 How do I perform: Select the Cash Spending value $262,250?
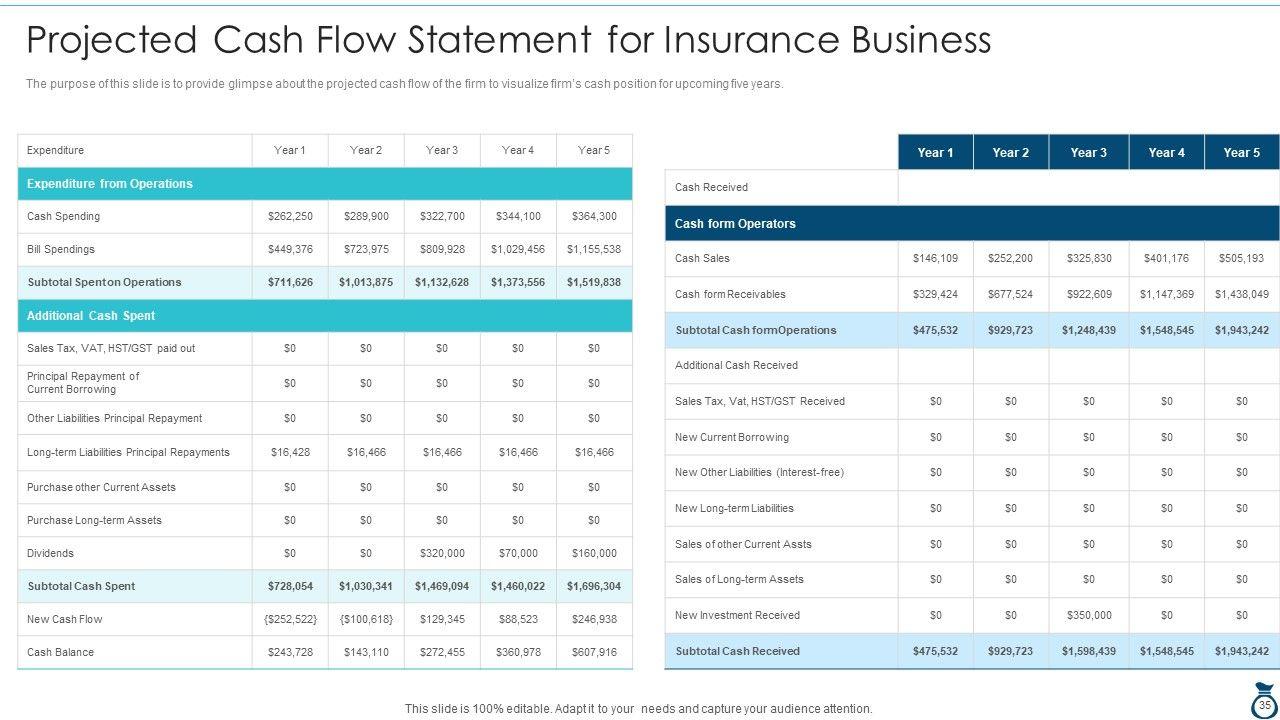290,216
